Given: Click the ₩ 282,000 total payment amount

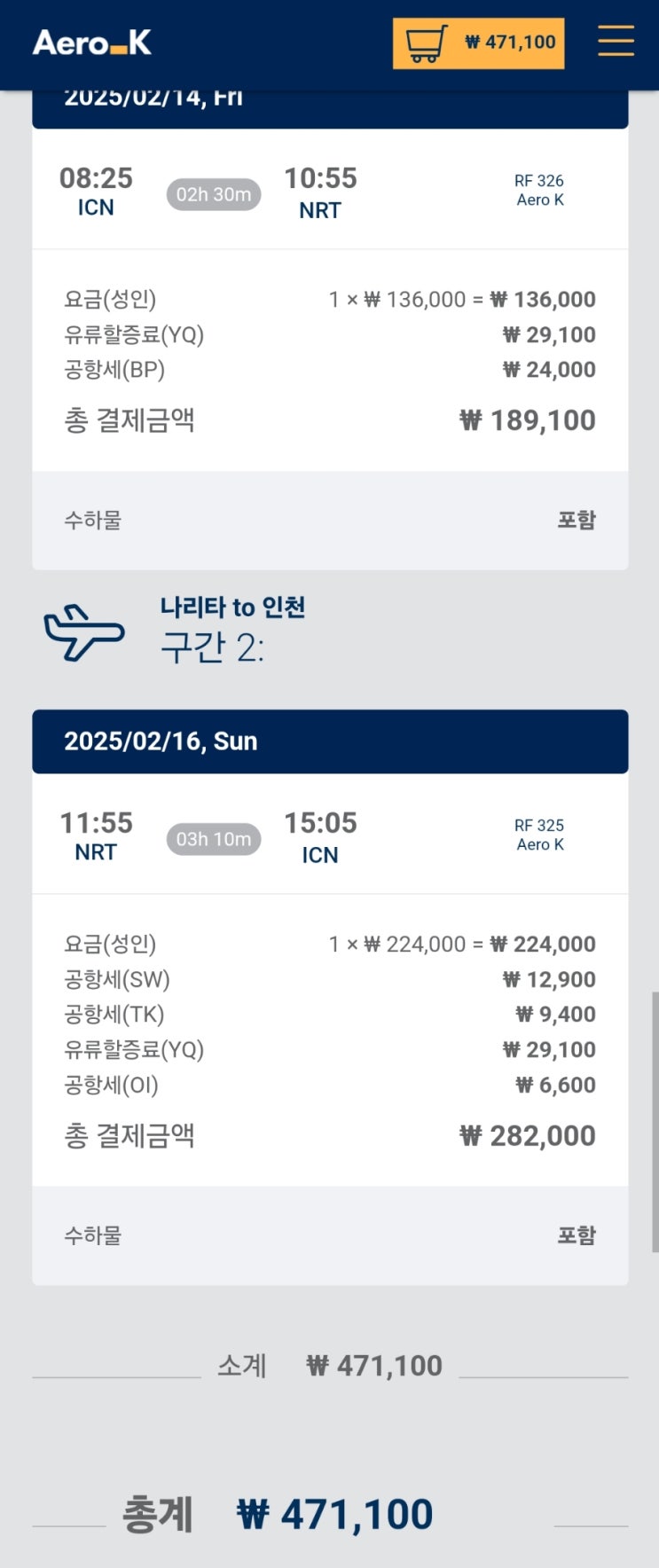Looking at the screenshot, I should click(528, 1136).
